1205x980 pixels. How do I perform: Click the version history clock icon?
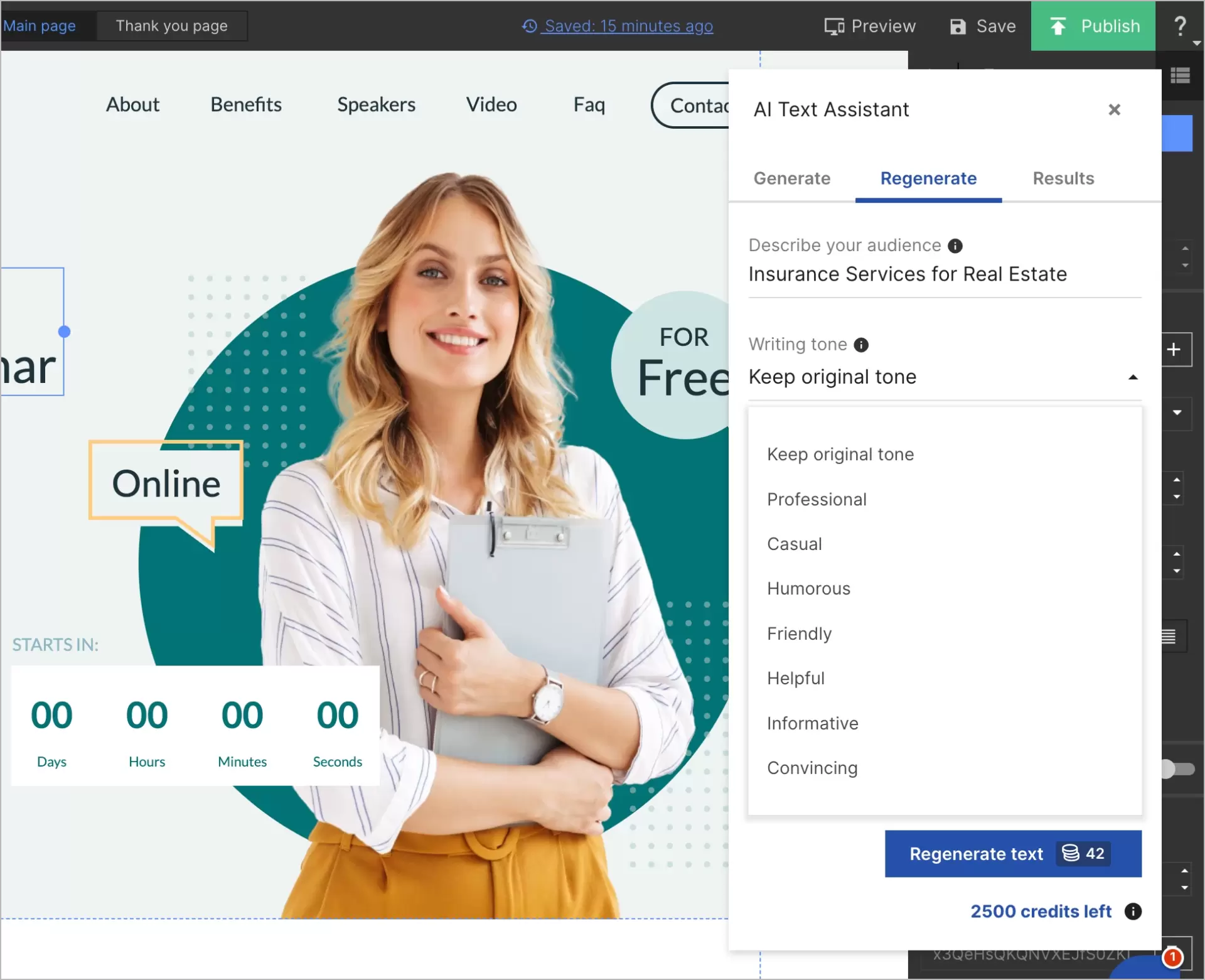pyautogui.click(x=528, y=26)
